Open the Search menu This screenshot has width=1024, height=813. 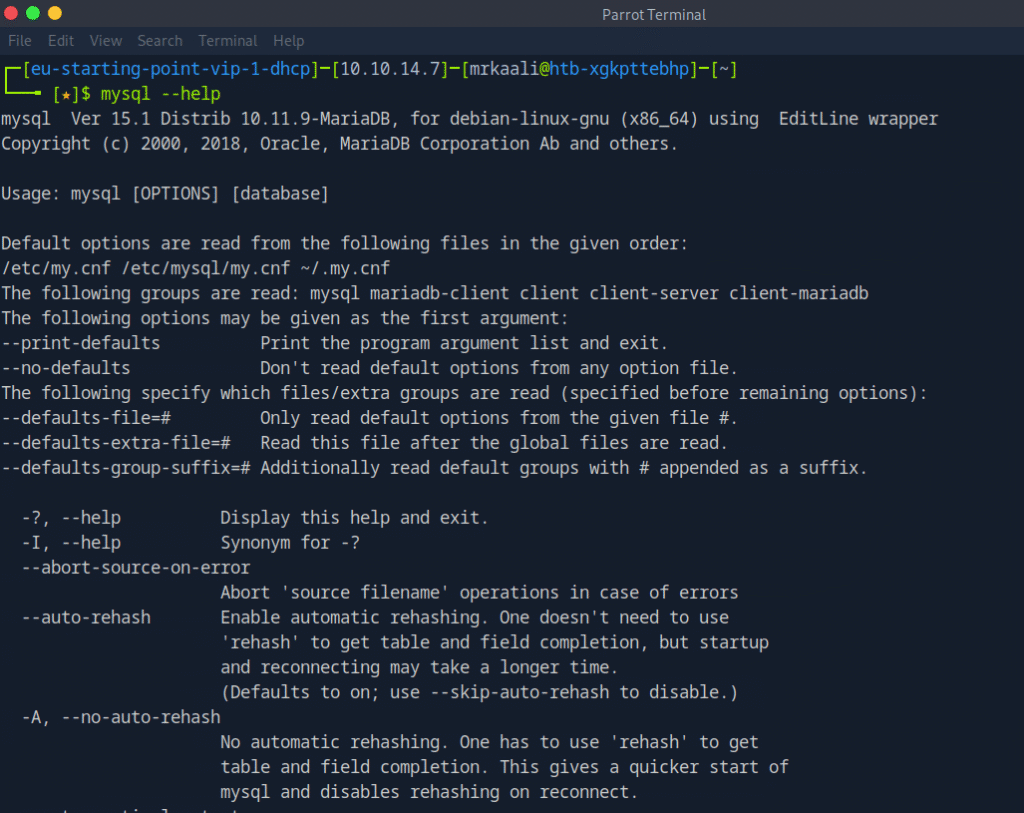tap(160, 41)
